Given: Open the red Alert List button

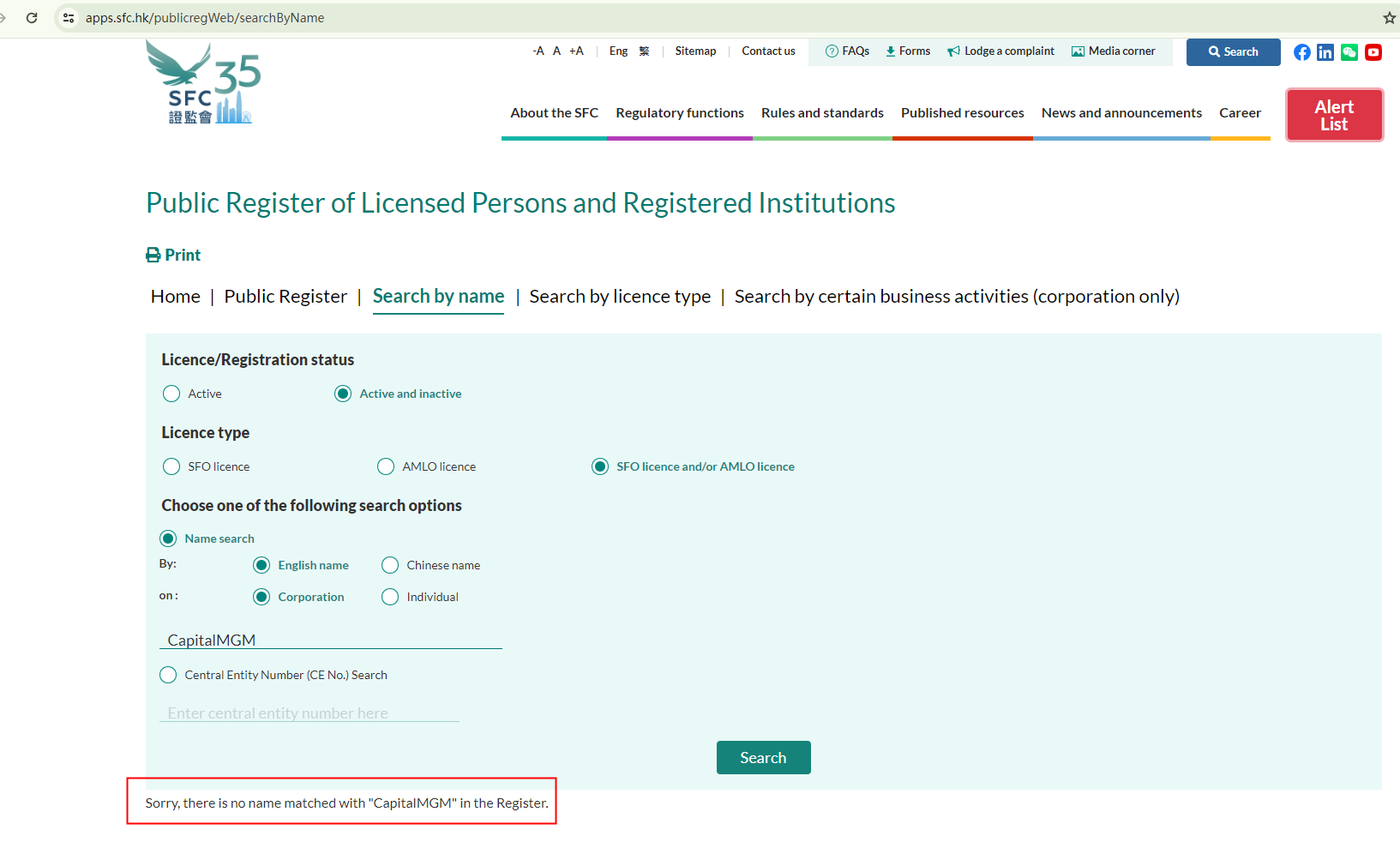Looking at the screenshot, I should [1334, 115].
